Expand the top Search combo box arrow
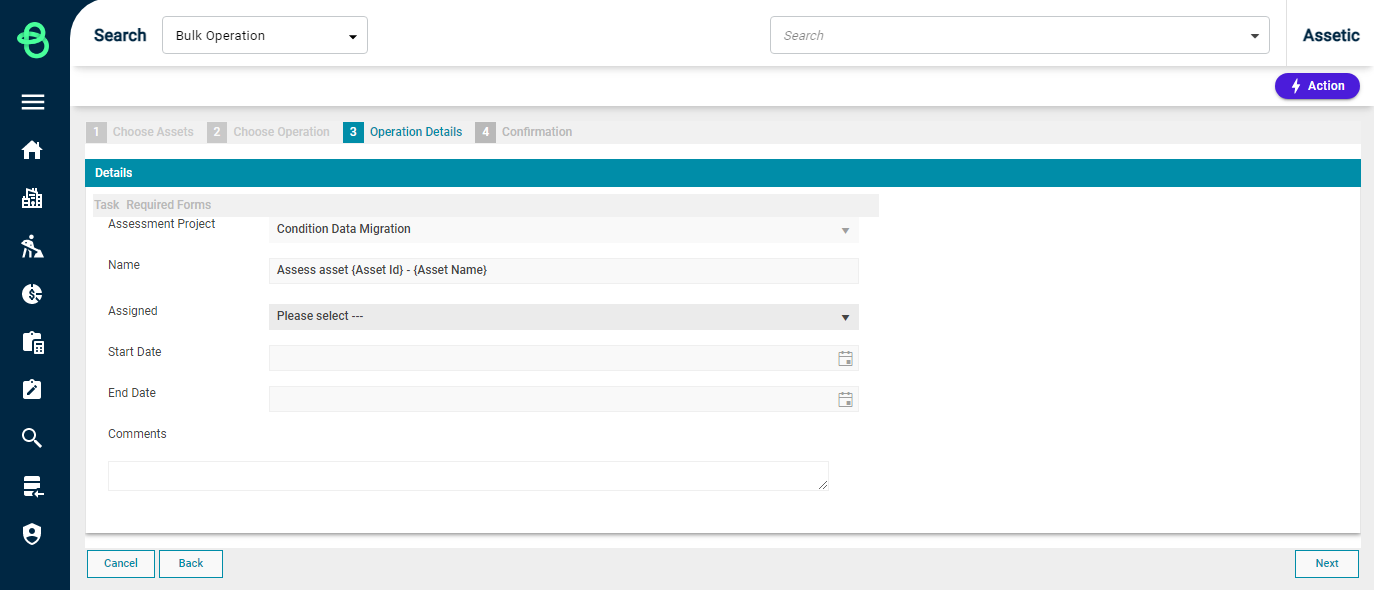 (x=1255, y=36)
